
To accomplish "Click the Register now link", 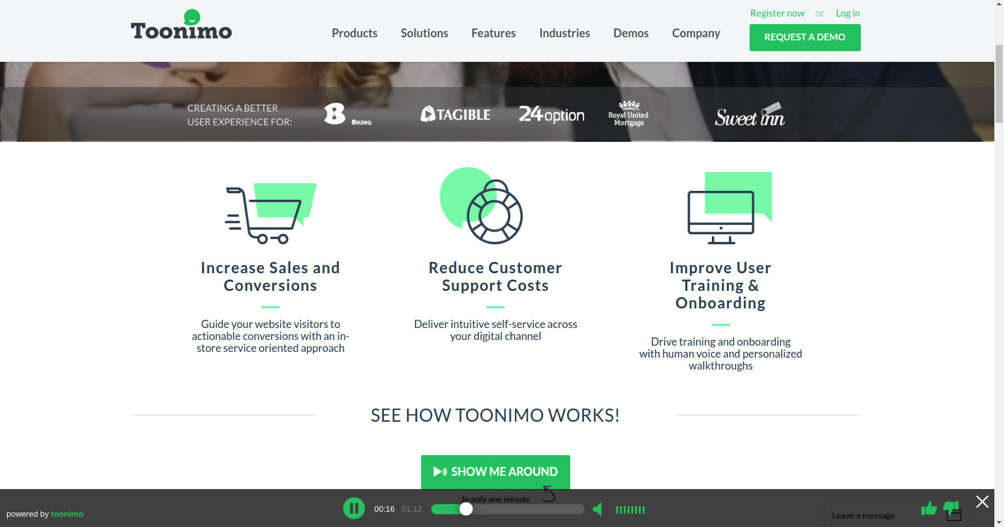I will pos(777,13).
